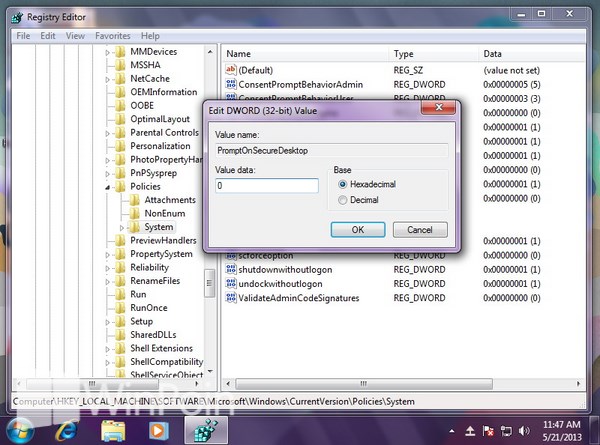Select the Attachments key in the tree

click(168, 200)
